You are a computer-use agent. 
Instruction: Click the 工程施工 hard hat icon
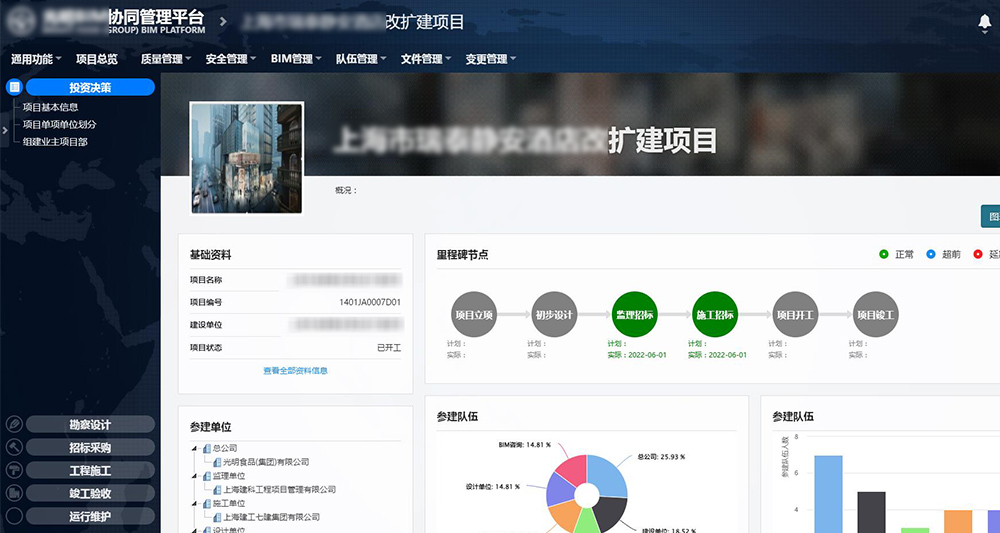pos(14,470)
